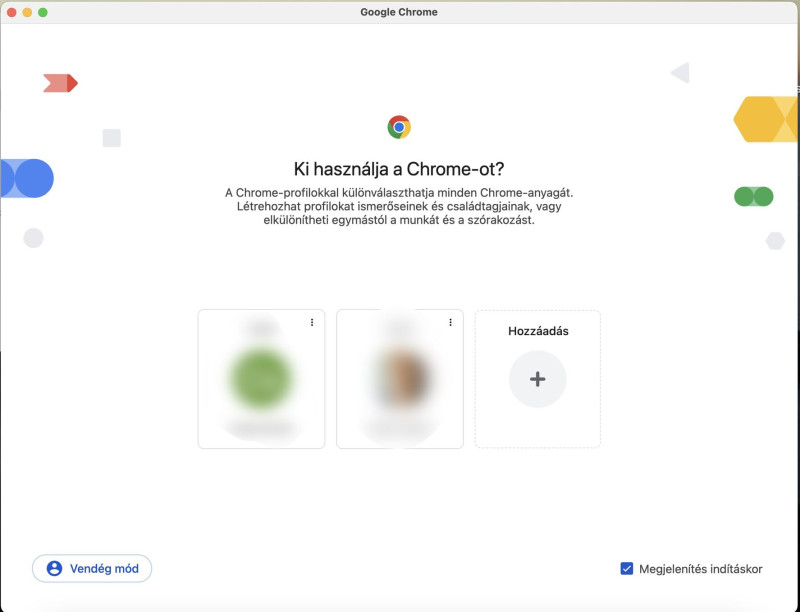Choose the profile with the photo avatar
Screen dimensions: 800x612
click(400, 379)
